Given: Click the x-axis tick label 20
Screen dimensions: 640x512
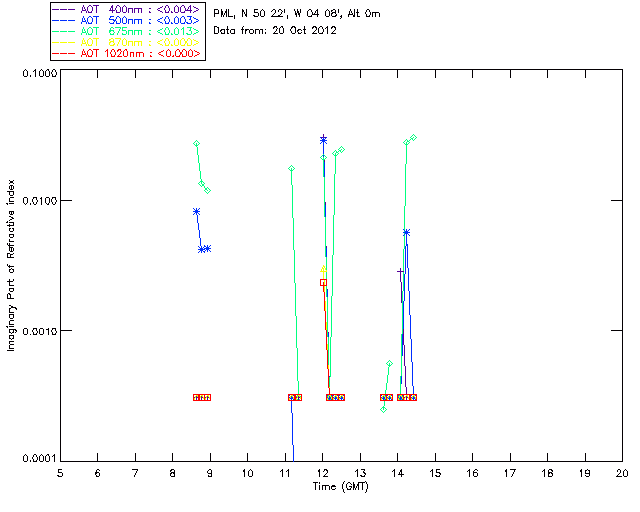Looking at the screenshot, I should click(x=622, y=473).
